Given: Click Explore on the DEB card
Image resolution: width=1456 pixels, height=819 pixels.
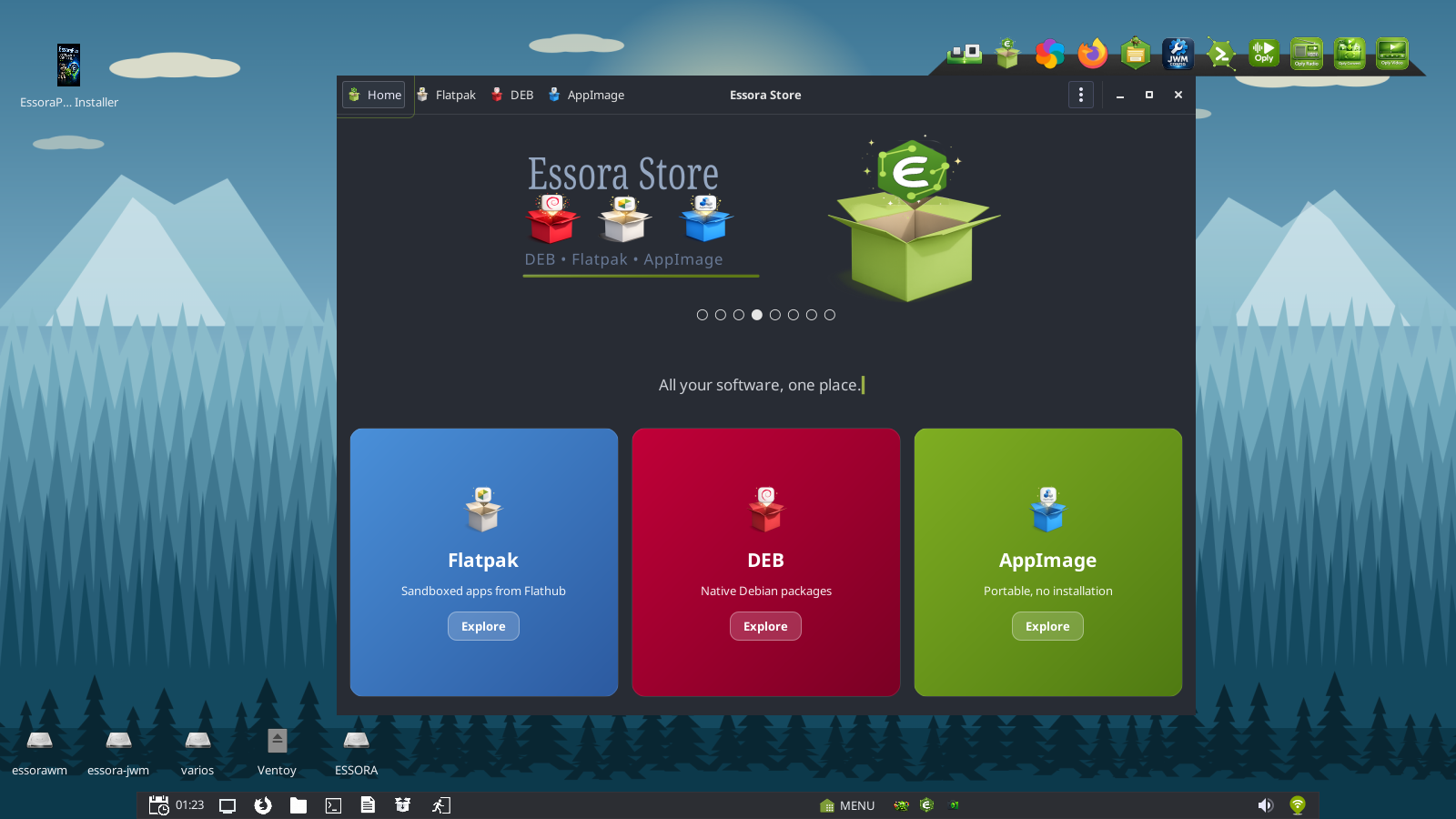Looking at the screenshot, I should pyautogui.click(x=765, y=626).
